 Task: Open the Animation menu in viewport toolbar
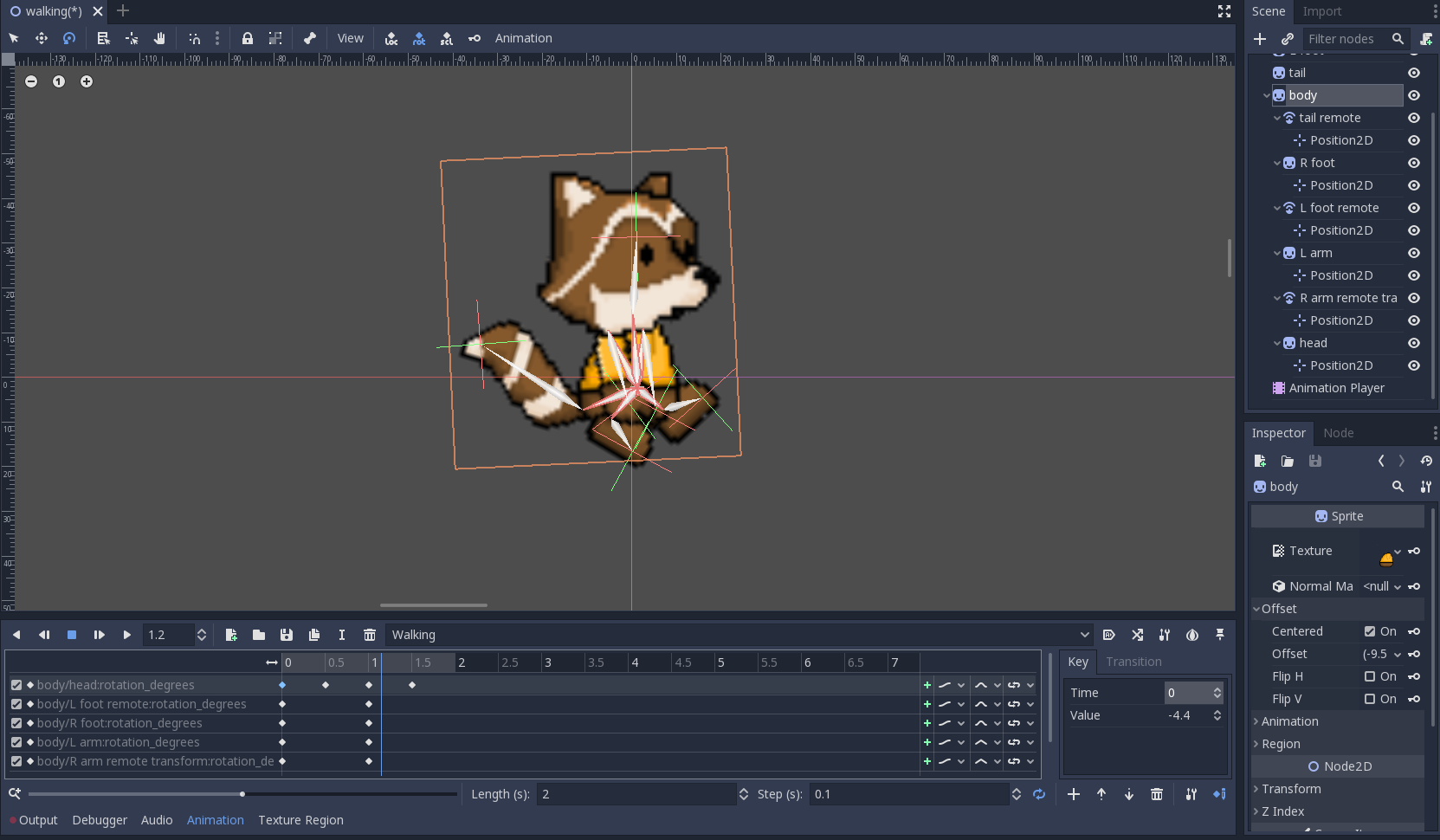point(524,38)
